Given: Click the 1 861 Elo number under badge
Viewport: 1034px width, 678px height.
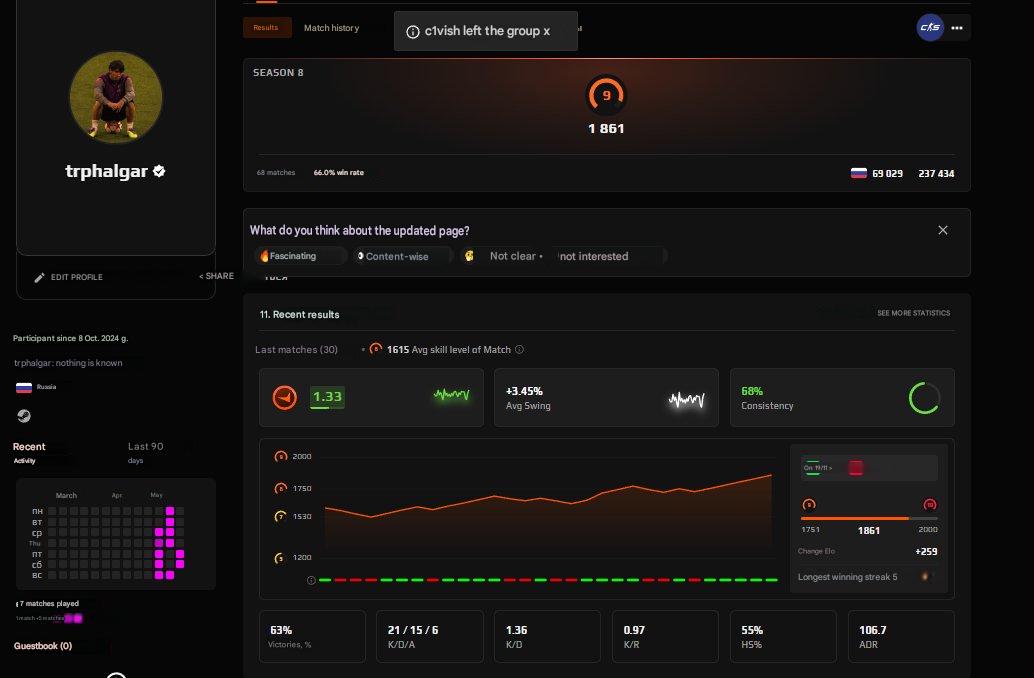Looking at the screenshot, I should click(606, 129).
